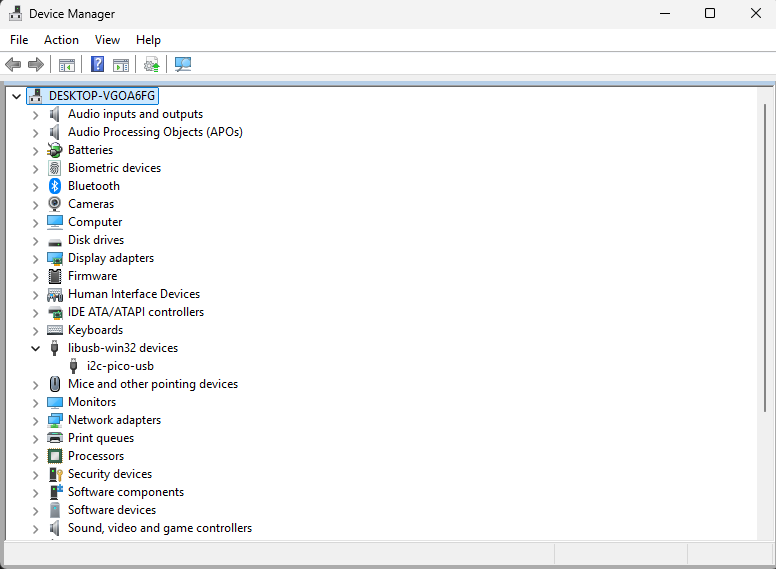Expand the Network adapters chevron
776x569 pixels.
[x=35, y=421]
